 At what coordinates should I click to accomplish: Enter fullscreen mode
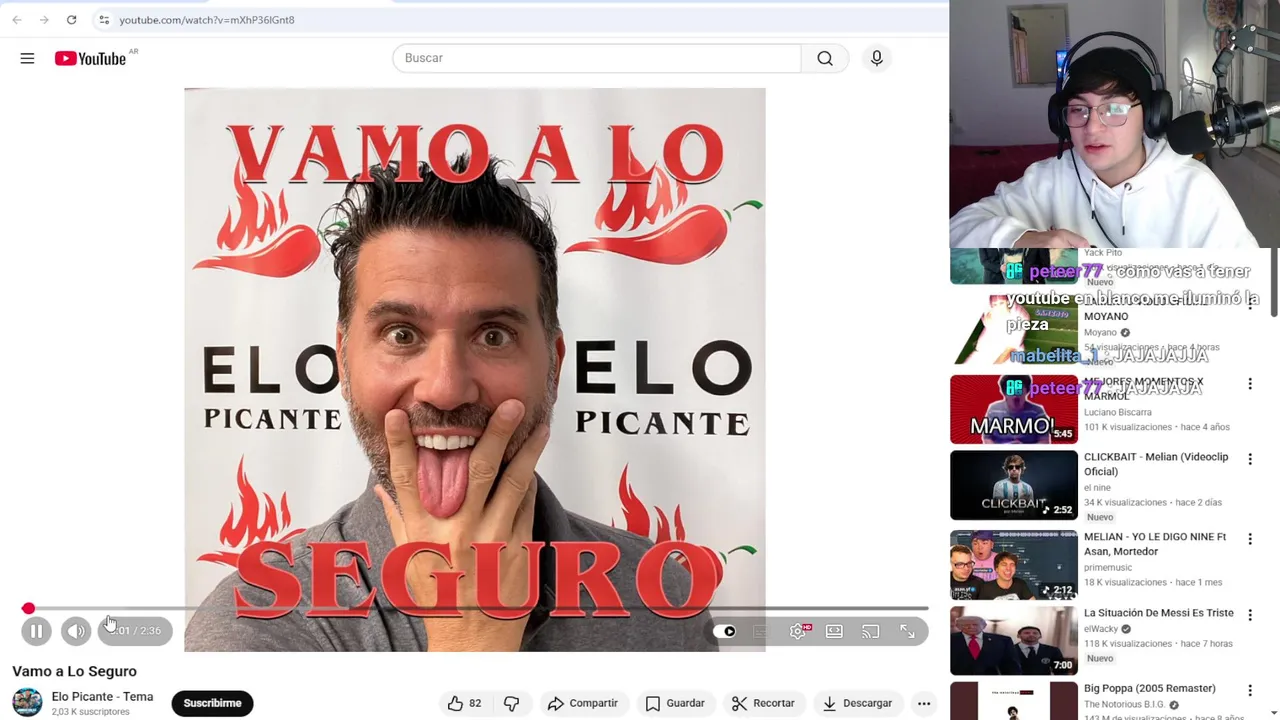point(907,632)
